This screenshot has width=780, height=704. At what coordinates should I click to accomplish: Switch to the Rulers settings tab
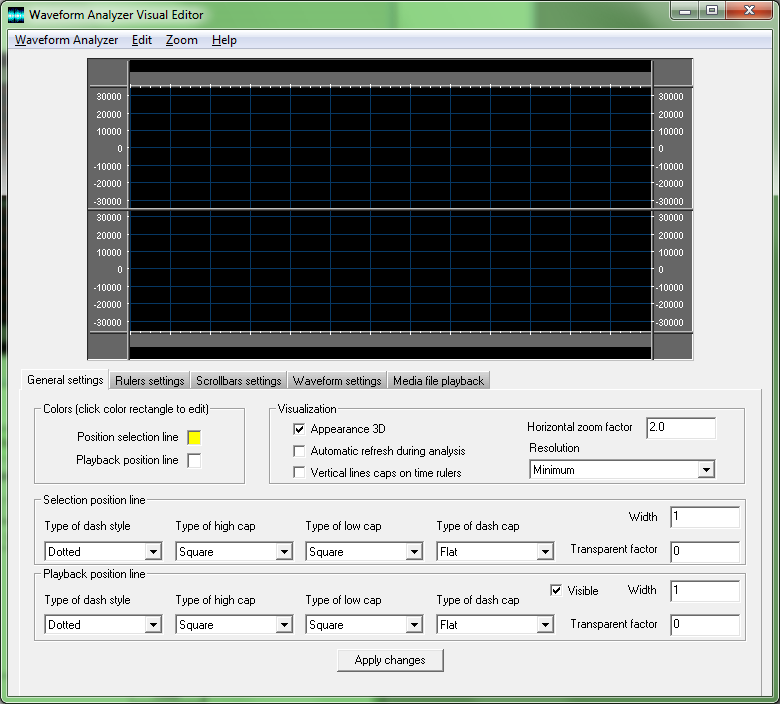click(x=149, y=381)
